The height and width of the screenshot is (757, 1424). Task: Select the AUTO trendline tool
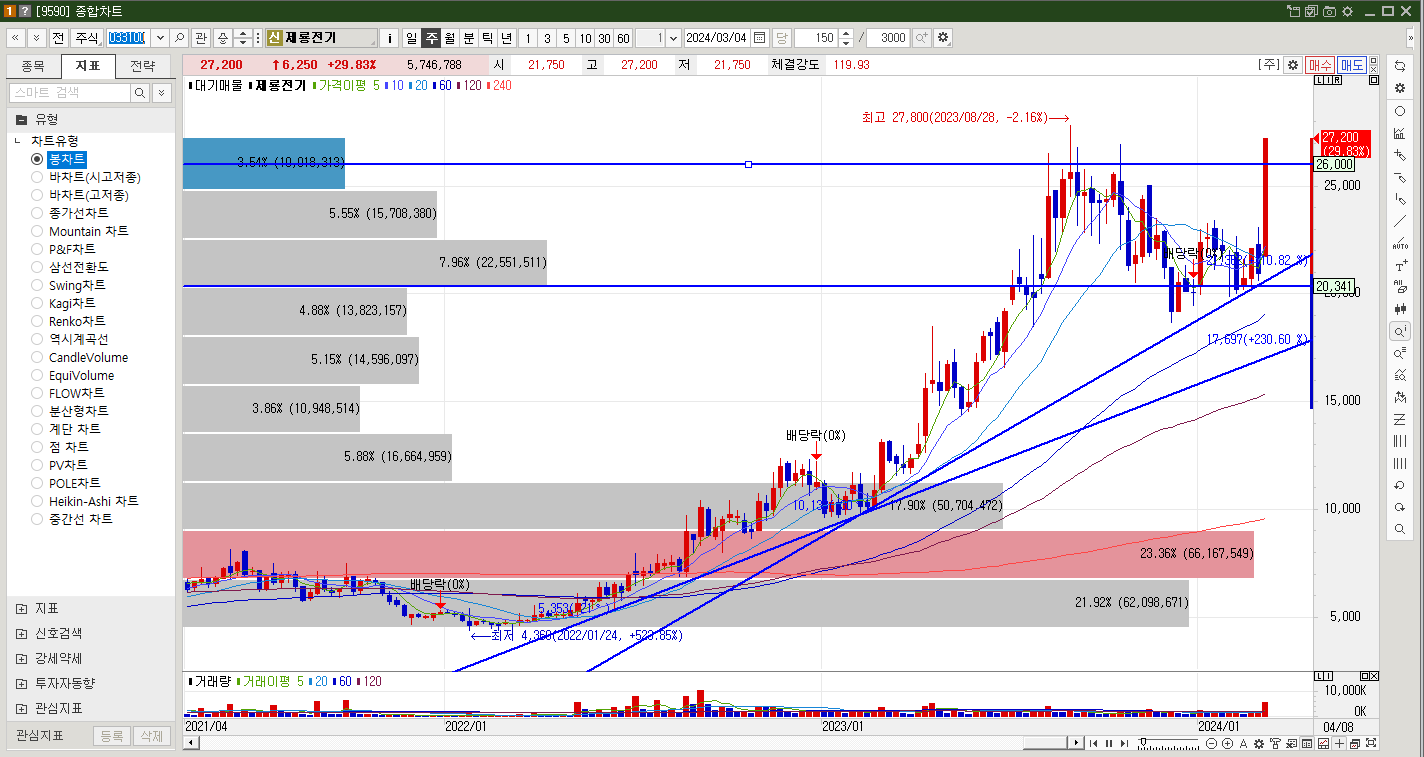click(1400, 244)
